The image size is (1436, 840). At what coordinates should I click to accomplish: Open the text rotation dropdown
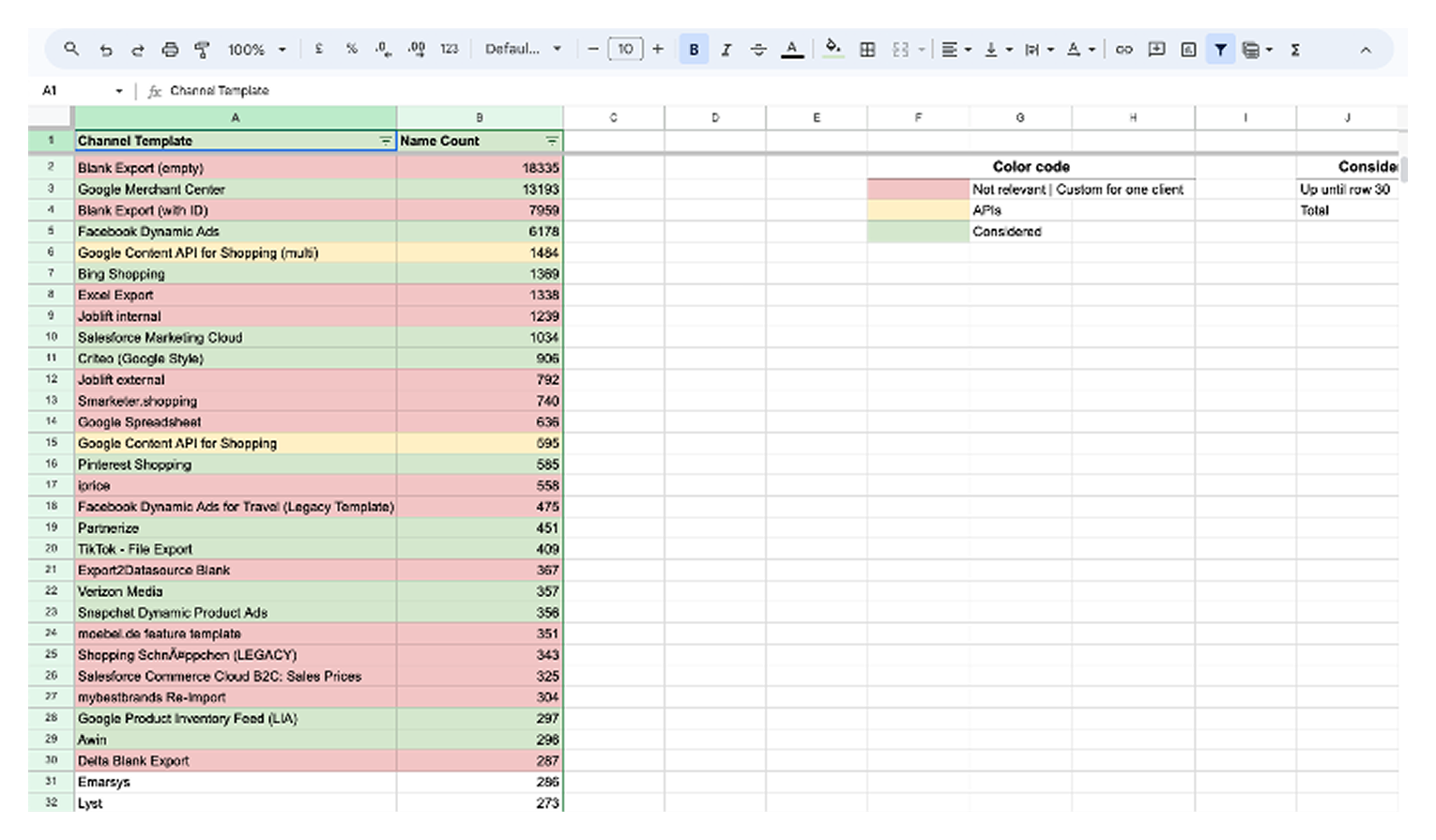coord(1079,50)
